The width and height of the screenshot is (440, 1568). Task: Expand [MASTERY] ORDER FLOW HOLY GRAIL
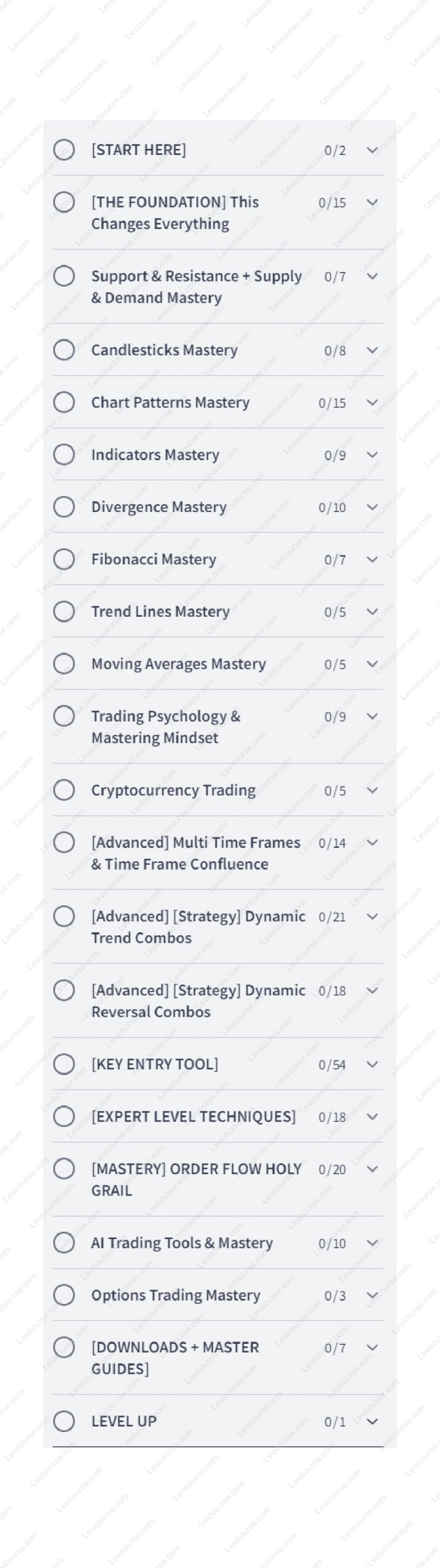coord(372,1169)
